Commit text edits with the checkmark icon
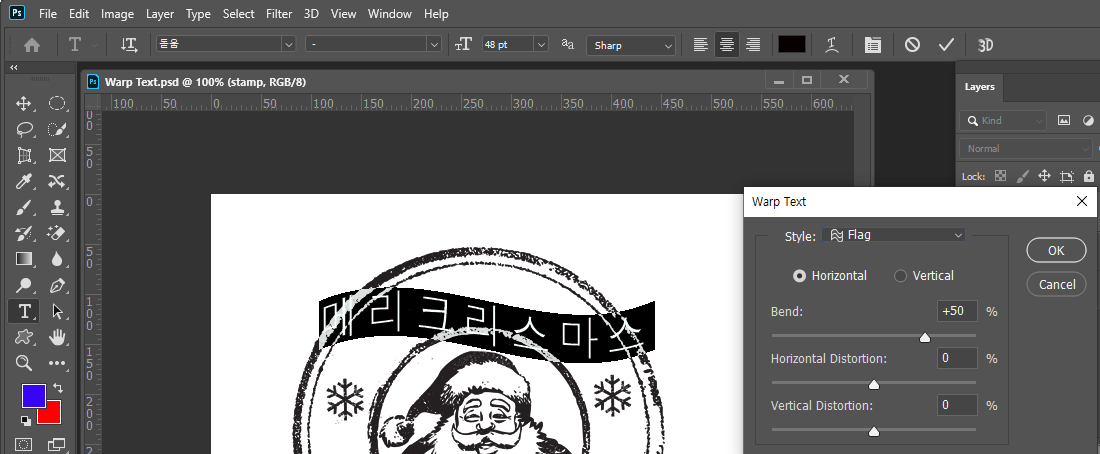1100x454 pixels. 946,45
